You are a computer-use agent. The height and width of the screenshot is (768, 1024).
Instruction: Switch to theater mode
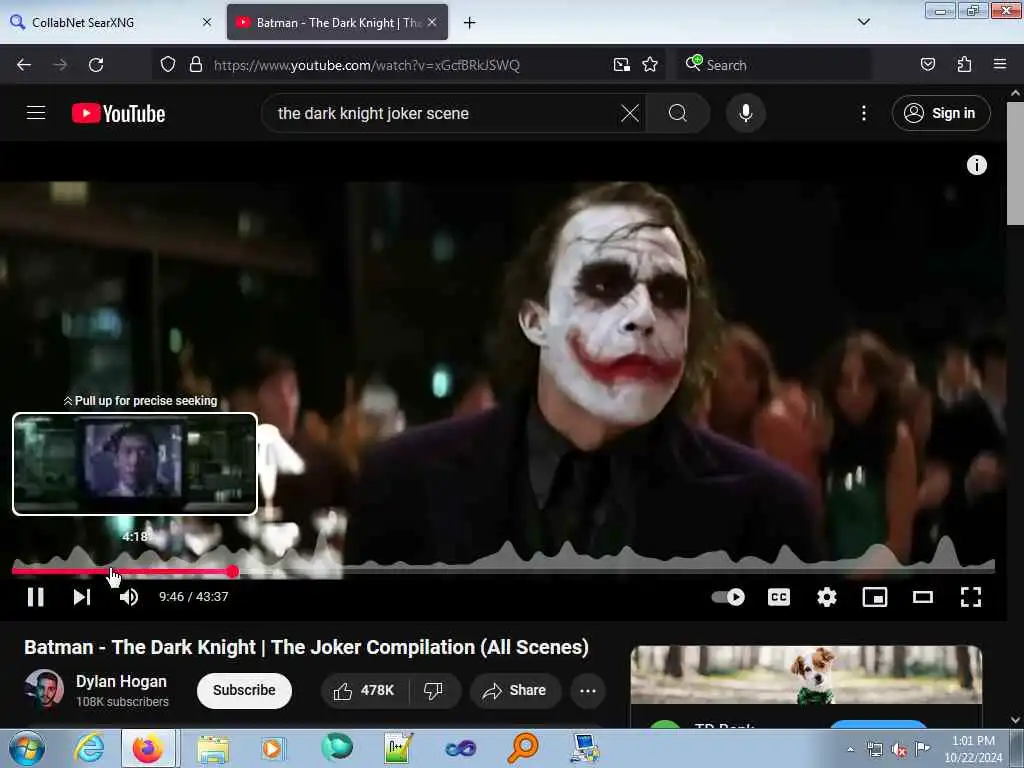(x=923, y=597)
